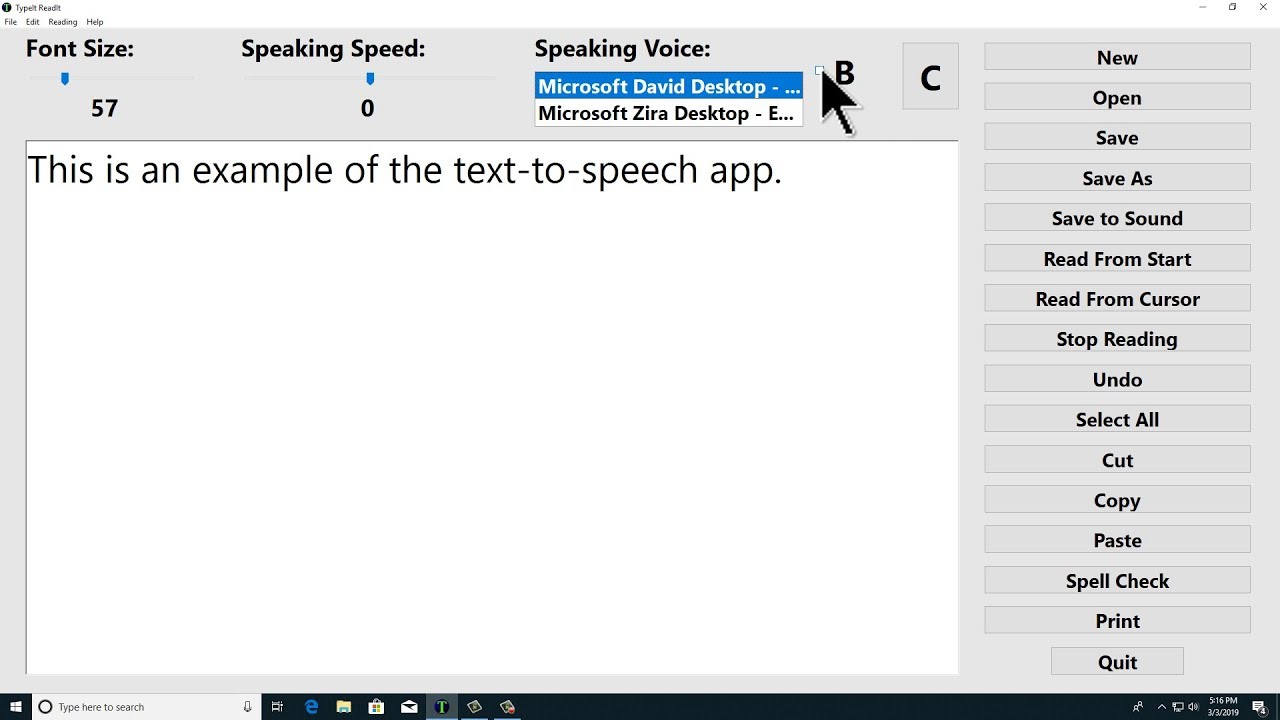Open the Help menu
The height and width of the screenshot is (720, 1280).
coord(95,22)
